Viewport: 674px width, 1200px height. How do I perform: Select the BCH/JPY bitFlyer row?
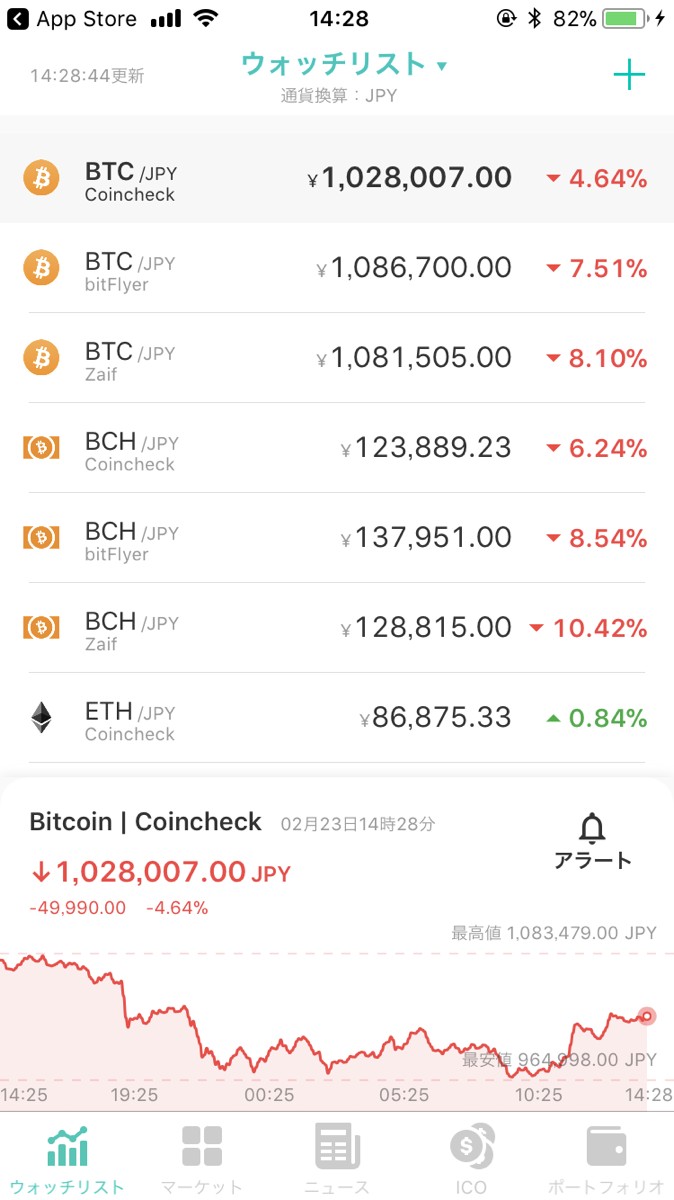pyautogui.click(x=336, y=538)
